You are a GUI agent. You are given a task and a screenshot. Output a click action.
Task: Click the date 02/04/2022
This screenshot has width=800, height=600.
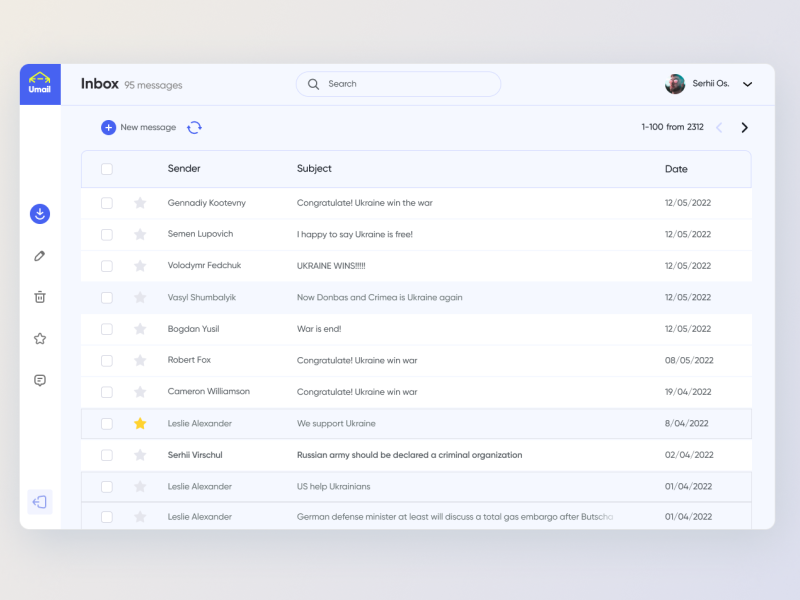pos(689,455)
